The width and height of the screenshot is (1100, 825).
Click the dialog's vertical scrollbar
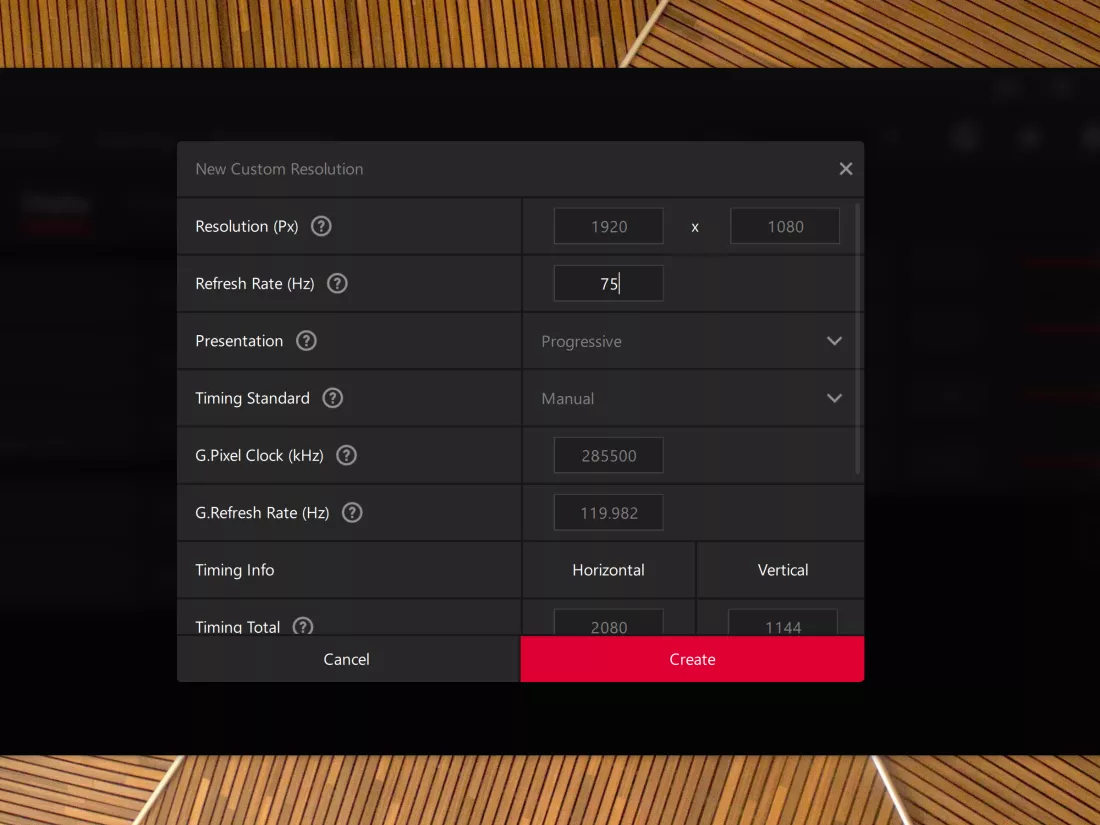coord(858,338)
